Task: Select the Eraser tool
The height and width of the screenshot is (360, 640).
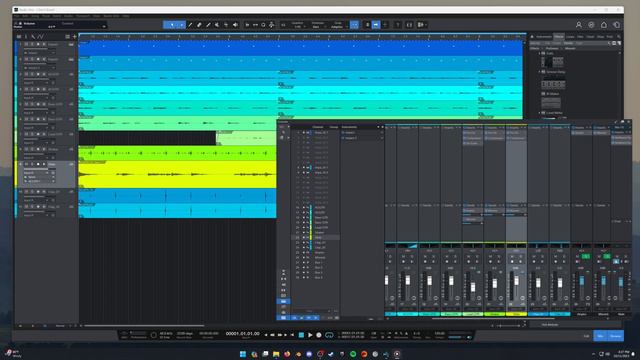Action: click(199, 25)
